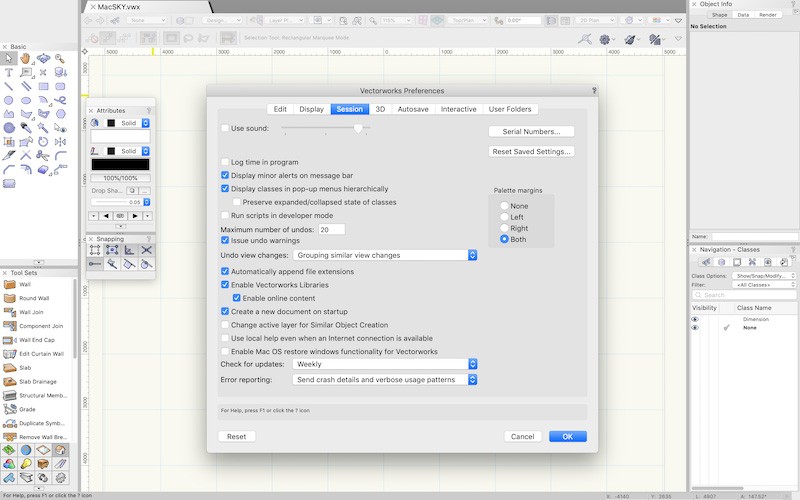800x500 pixels.
Task: Toggle visibility eye for Dimension class
Action: 694,319
